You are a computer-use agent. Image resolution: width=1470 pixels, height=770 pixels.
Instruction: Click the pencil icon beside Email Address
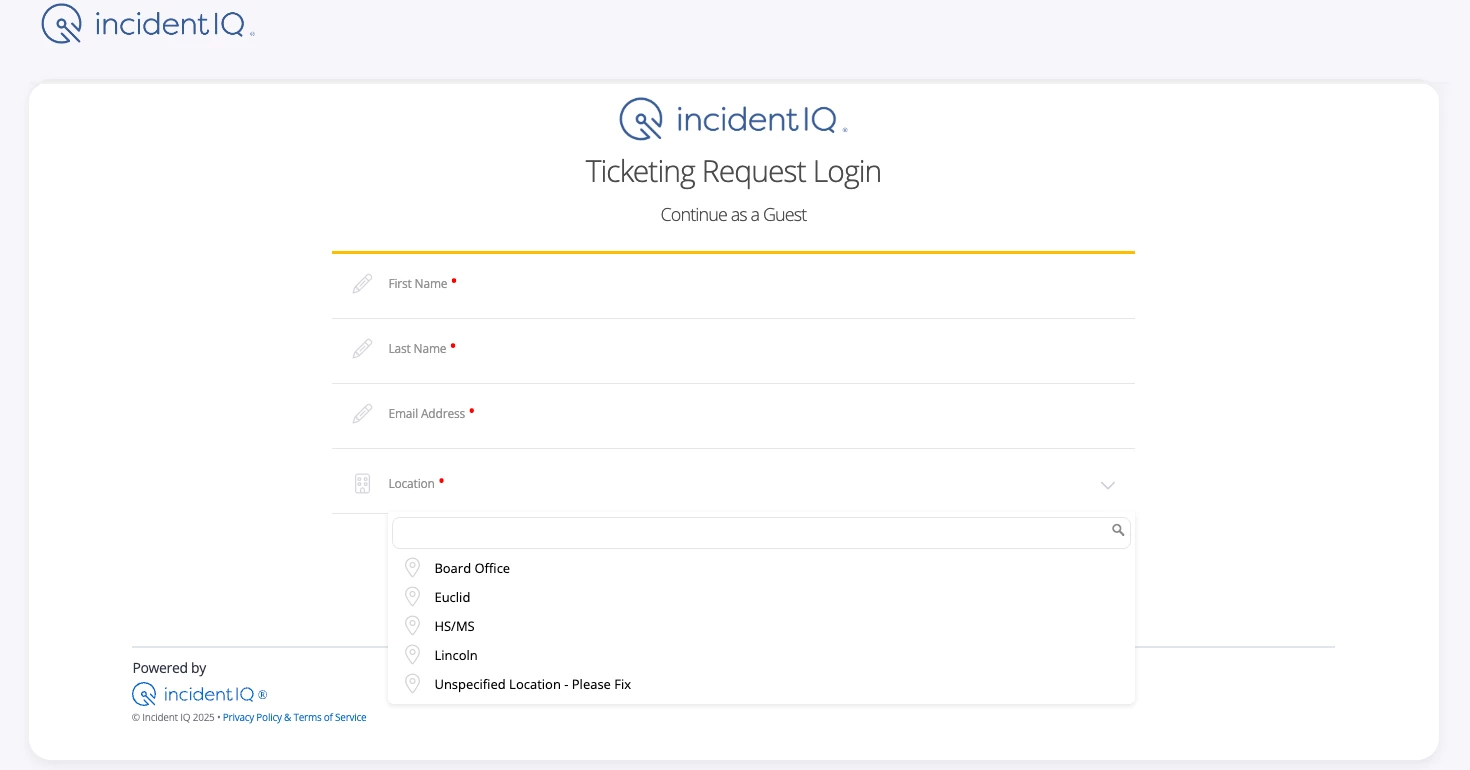click(362, 414)
